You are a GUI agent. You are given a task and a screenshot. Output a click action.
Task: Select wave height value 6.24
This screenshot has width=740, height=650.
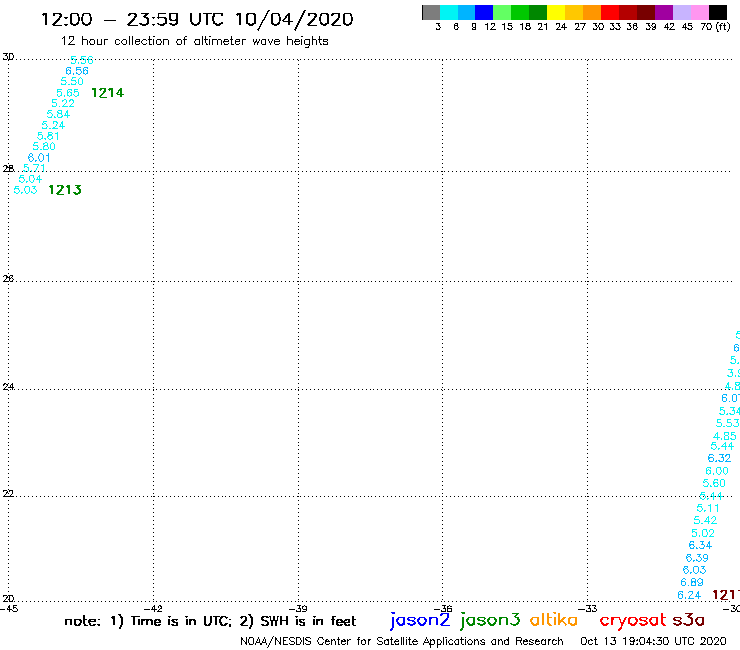coord(689,595)
